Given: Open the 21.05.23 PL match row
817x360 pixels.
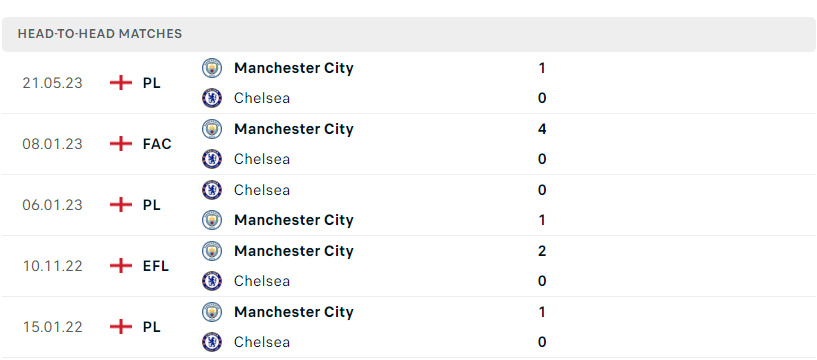Looking at the screenshot, I should [x=408, y=83].
